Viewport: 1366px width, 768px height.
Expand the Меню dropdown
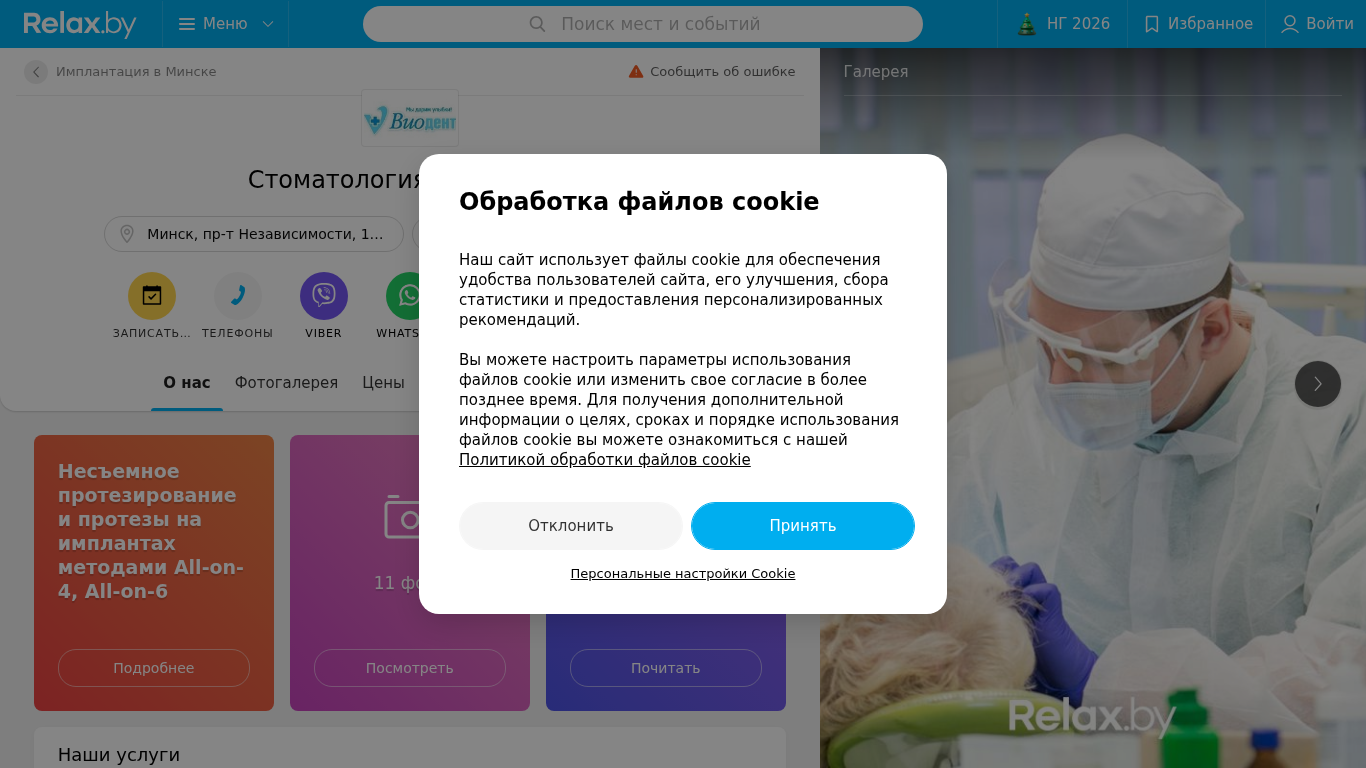[x=226, y=24]
